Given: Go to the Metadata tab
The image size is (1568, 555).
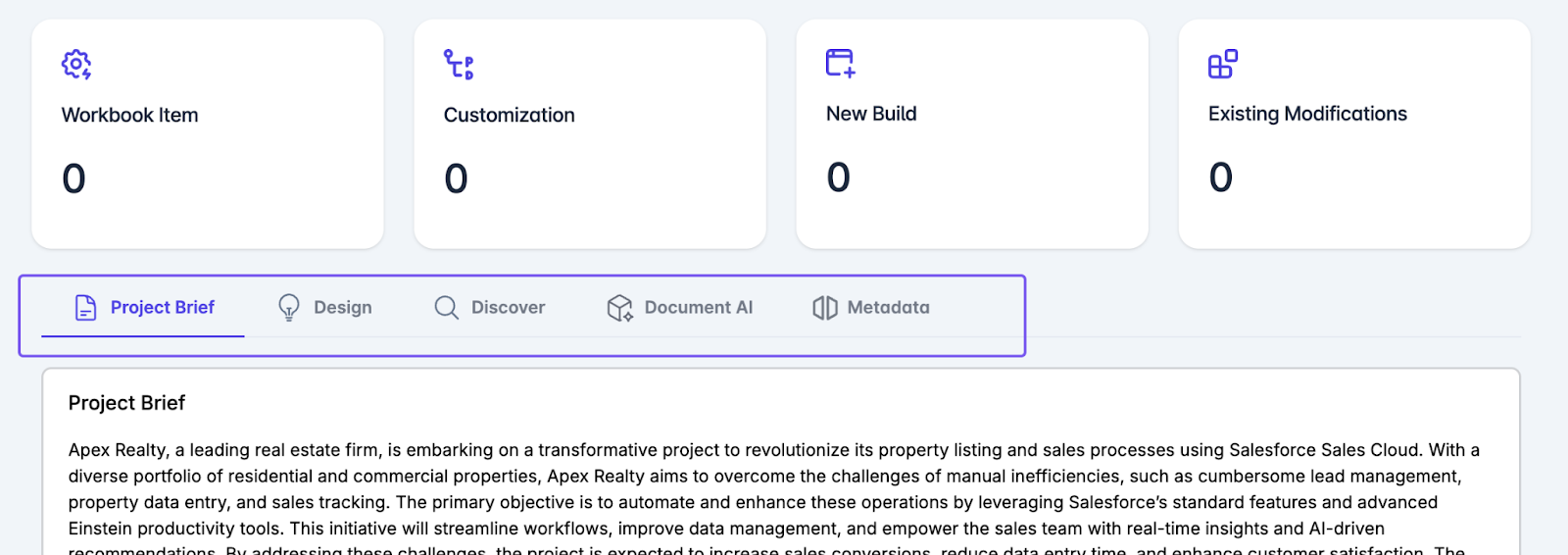Looking at the screenshot, I should pos(871,308).
